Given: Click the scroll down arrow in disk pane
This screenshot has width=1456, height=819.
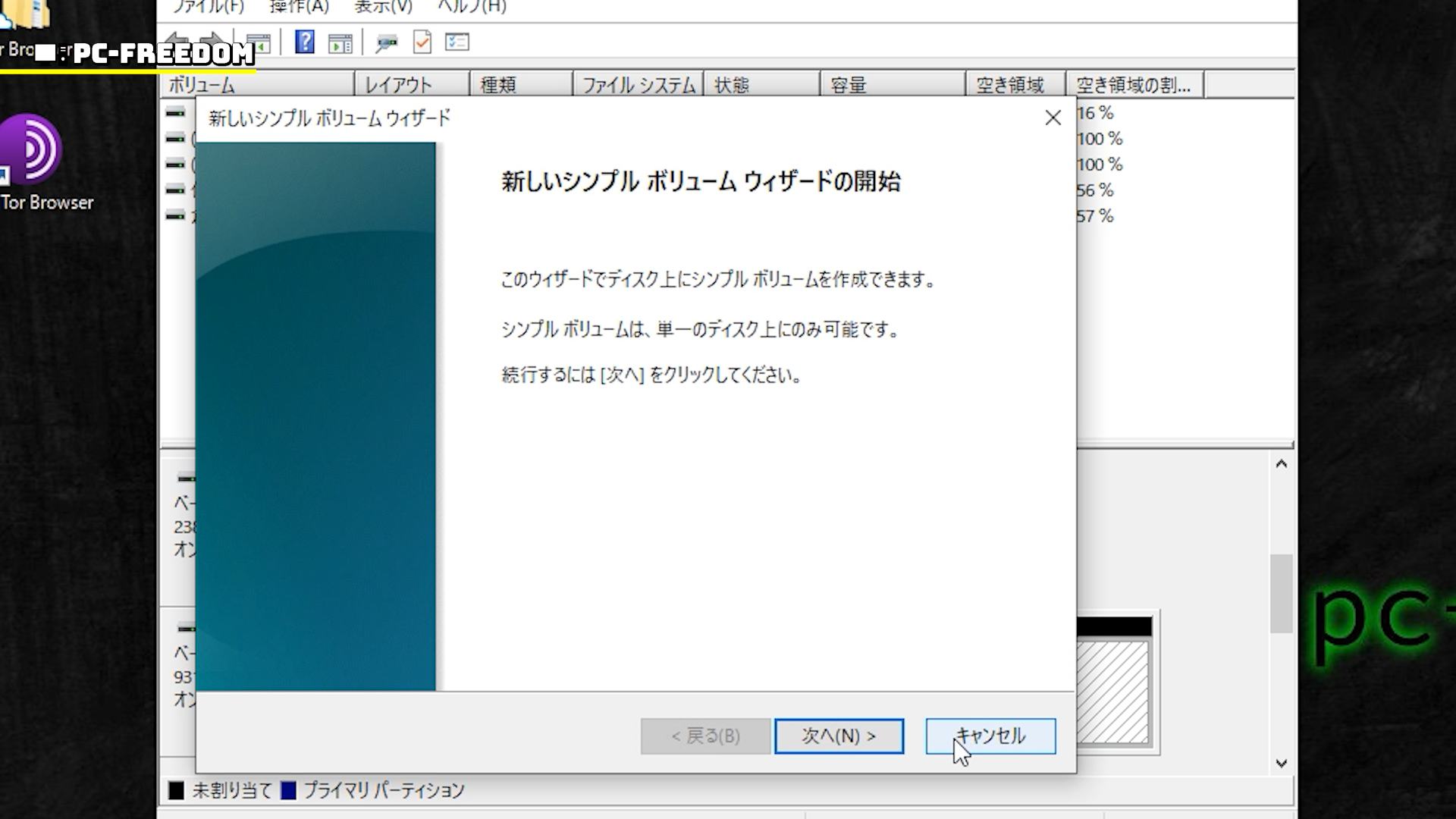Looking at the screenshot, I should [1281, 763].
